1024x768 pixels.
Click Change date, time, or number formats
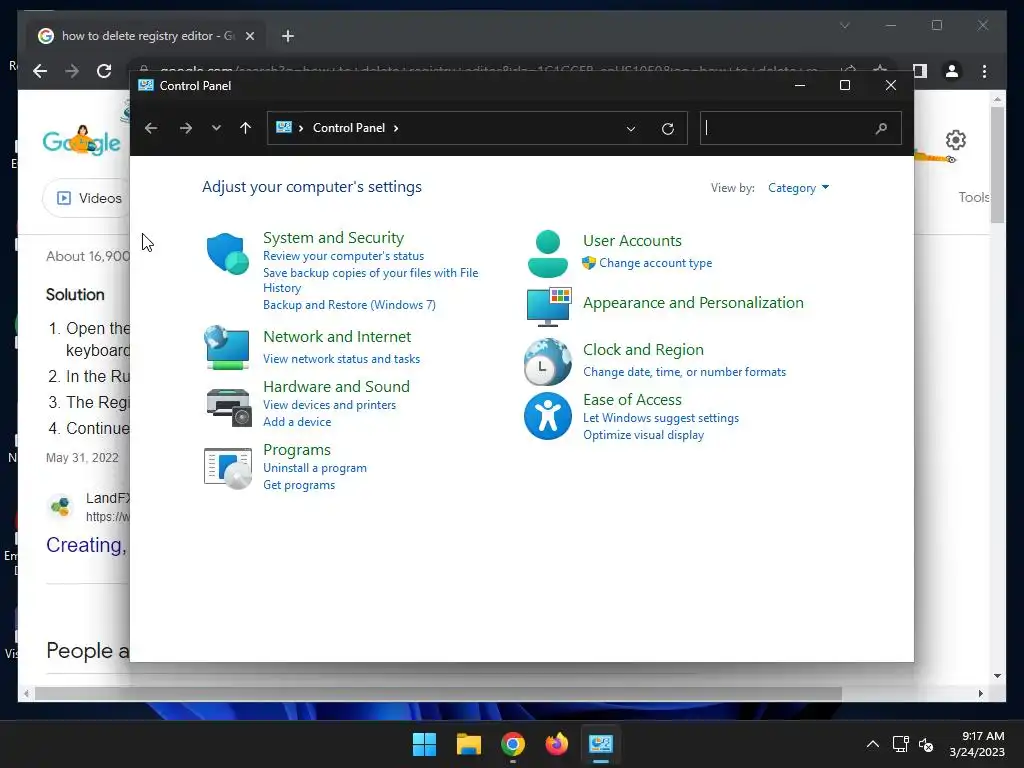click(x=684, y=372)
